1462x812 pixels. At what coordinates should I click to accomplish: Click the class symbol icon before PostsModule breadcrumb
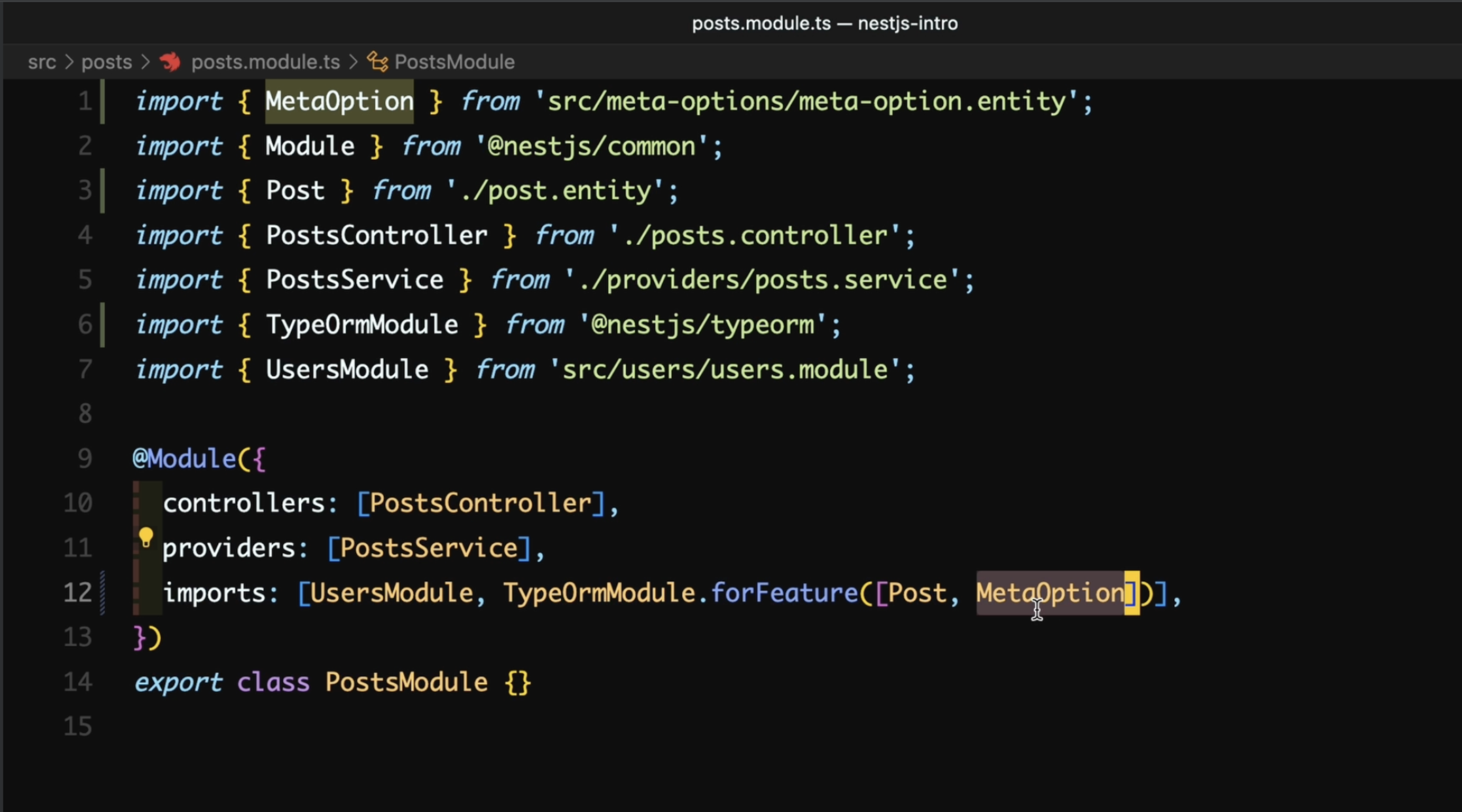coord(377,61)
